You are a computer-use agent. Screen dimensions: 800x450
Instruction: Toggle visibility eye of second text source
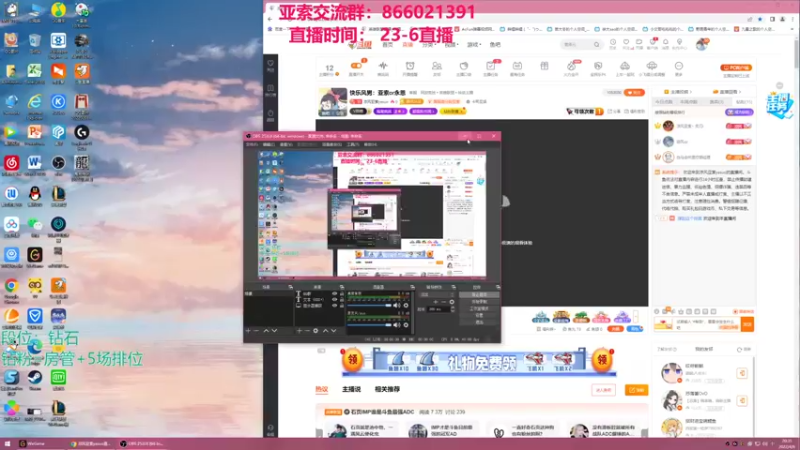coord(334,299)
